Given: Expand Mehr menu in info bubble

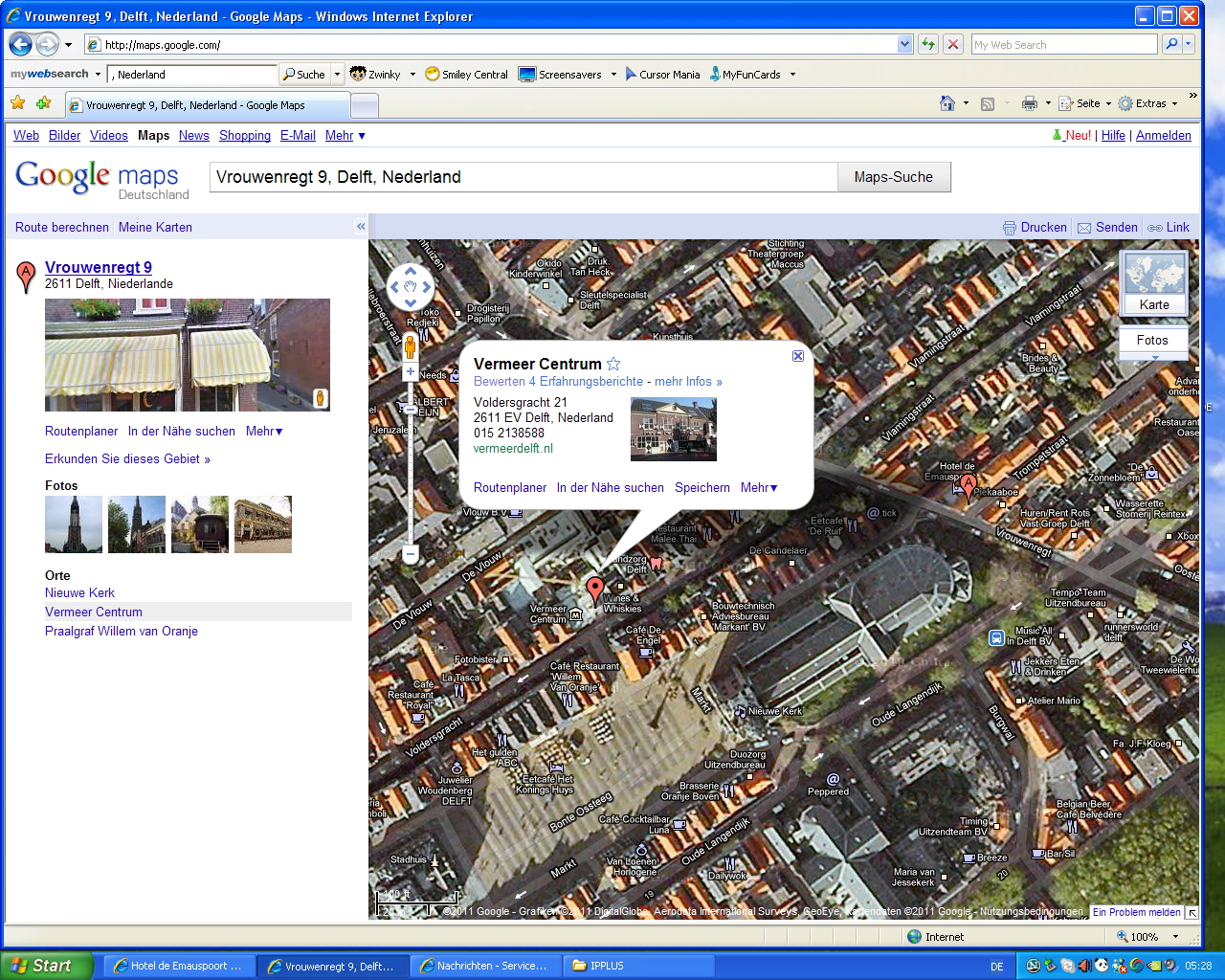Looking at the screenshot, I should pos(759,487).
